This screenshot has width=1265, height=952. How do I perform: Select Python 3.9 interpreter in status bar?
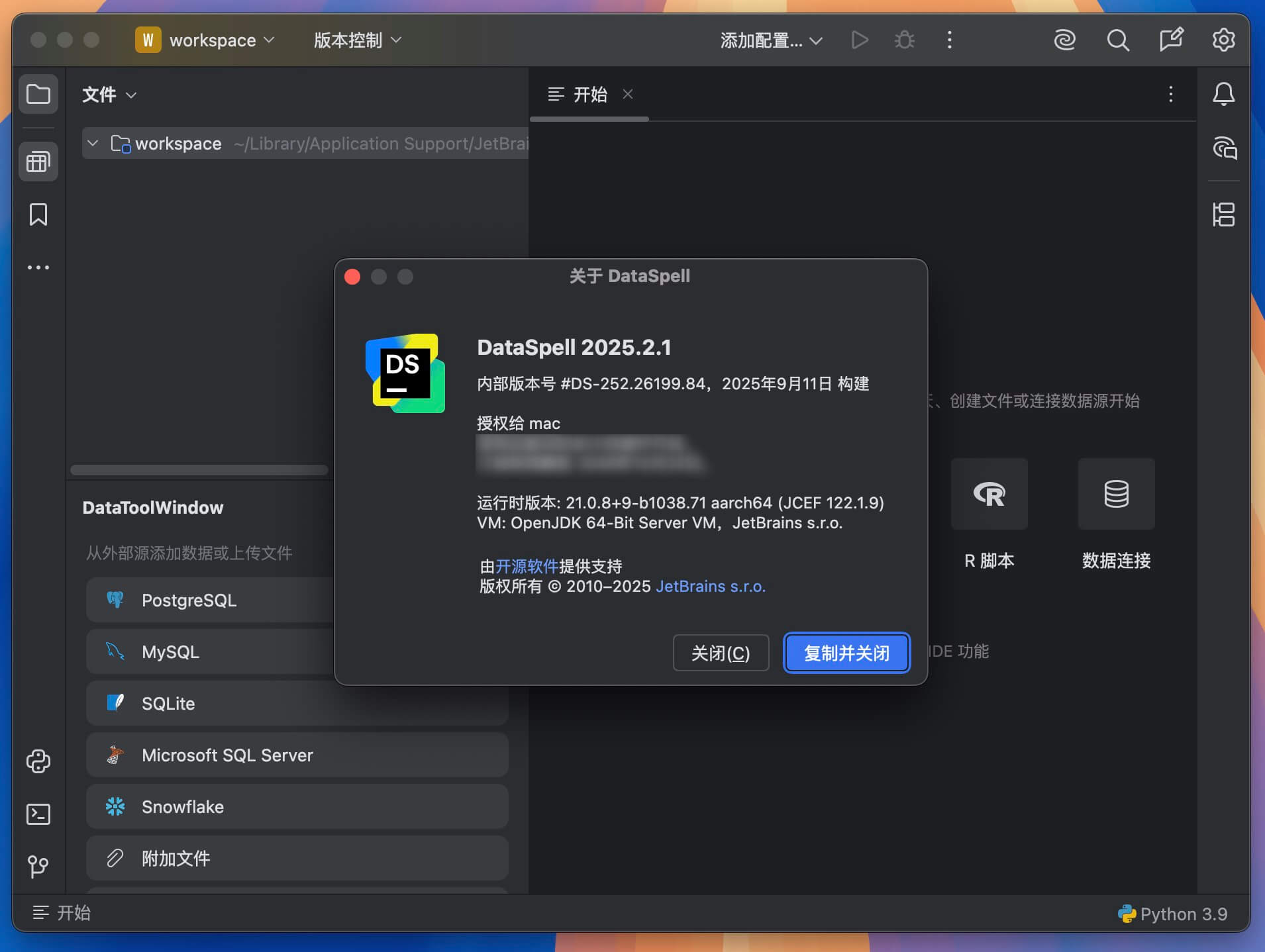pos(1174,914)
